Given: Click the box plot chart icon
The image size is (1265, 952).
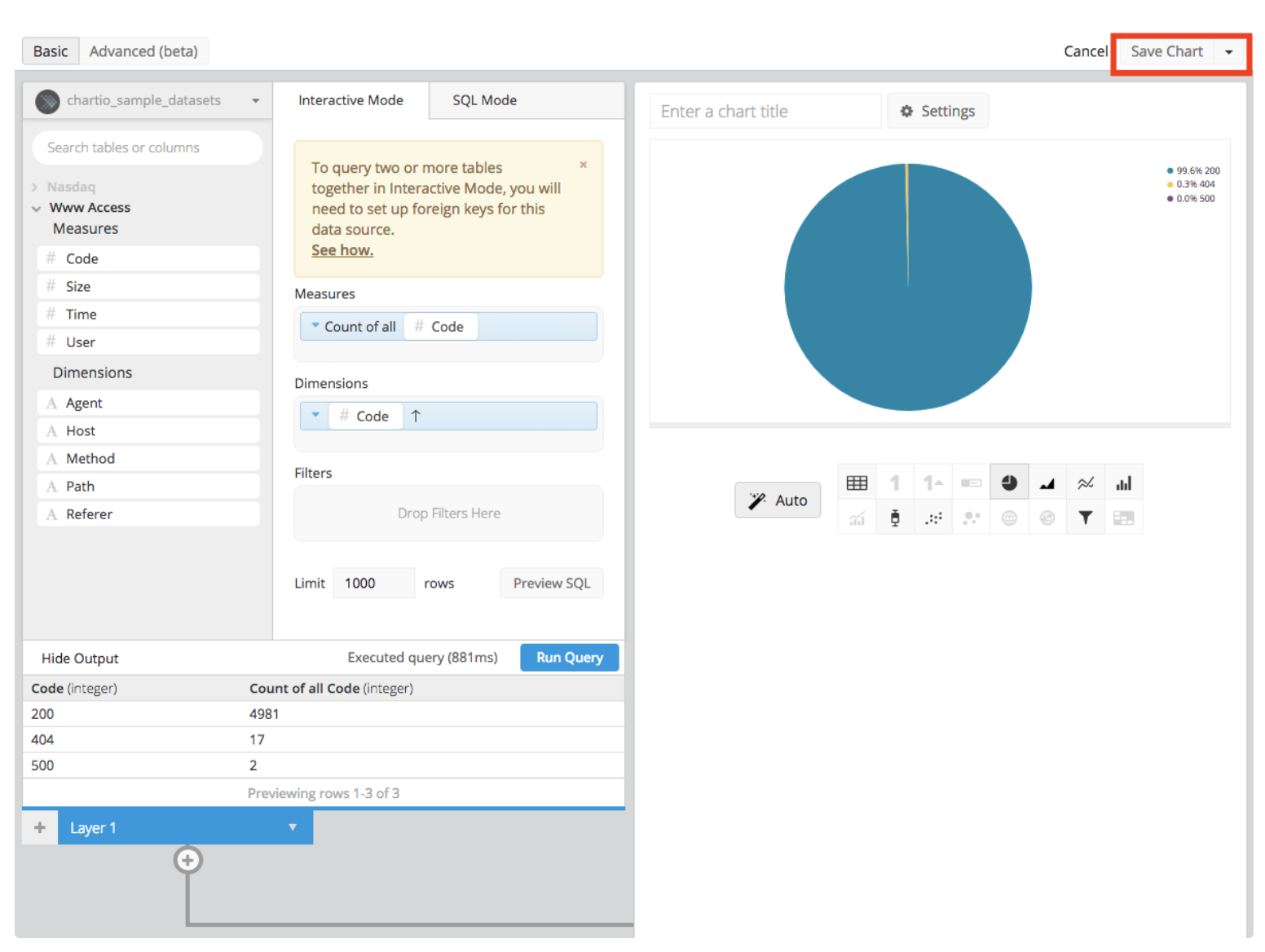Looking at the screenshot, I should coord(895,518).
